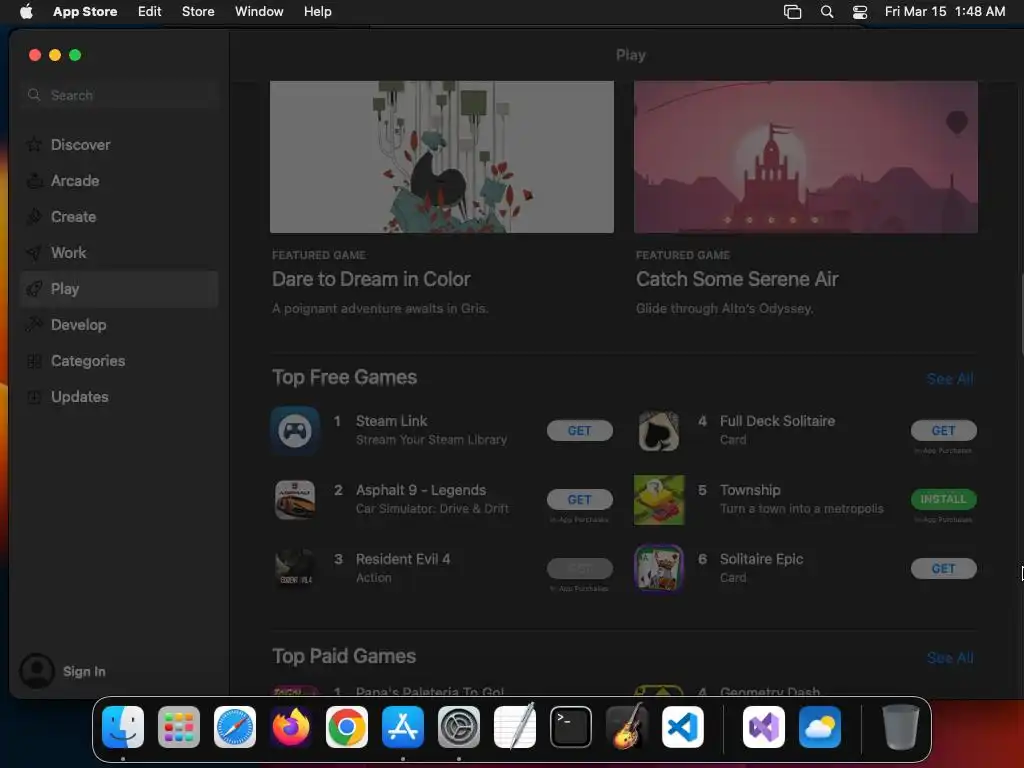1024x768 pixels.
Task: Select the Play sidebar item
Action: [119, 289]
